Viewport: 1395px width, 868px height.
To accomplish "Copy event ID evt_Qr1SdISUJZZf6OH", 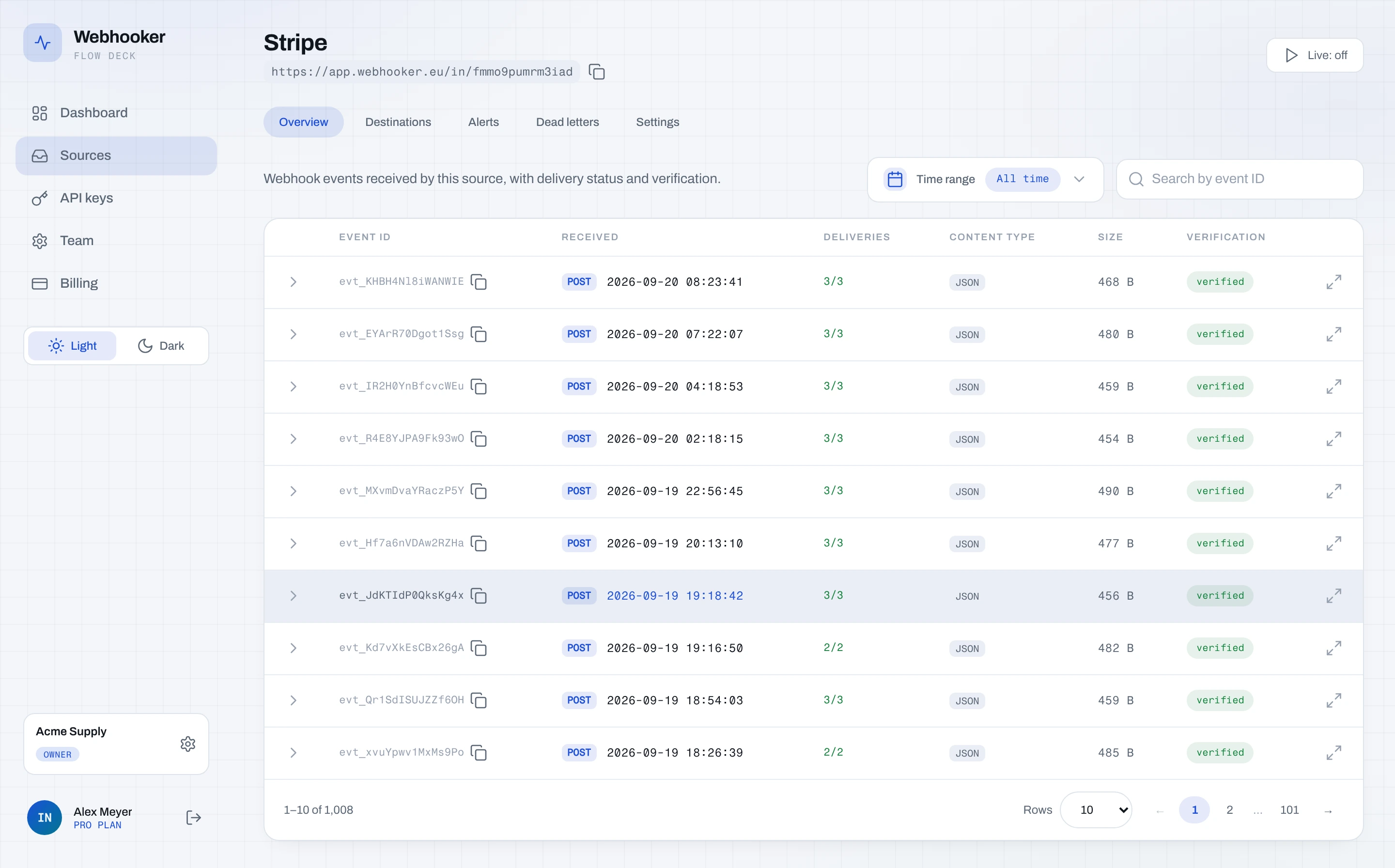I will tap(478, 700).
